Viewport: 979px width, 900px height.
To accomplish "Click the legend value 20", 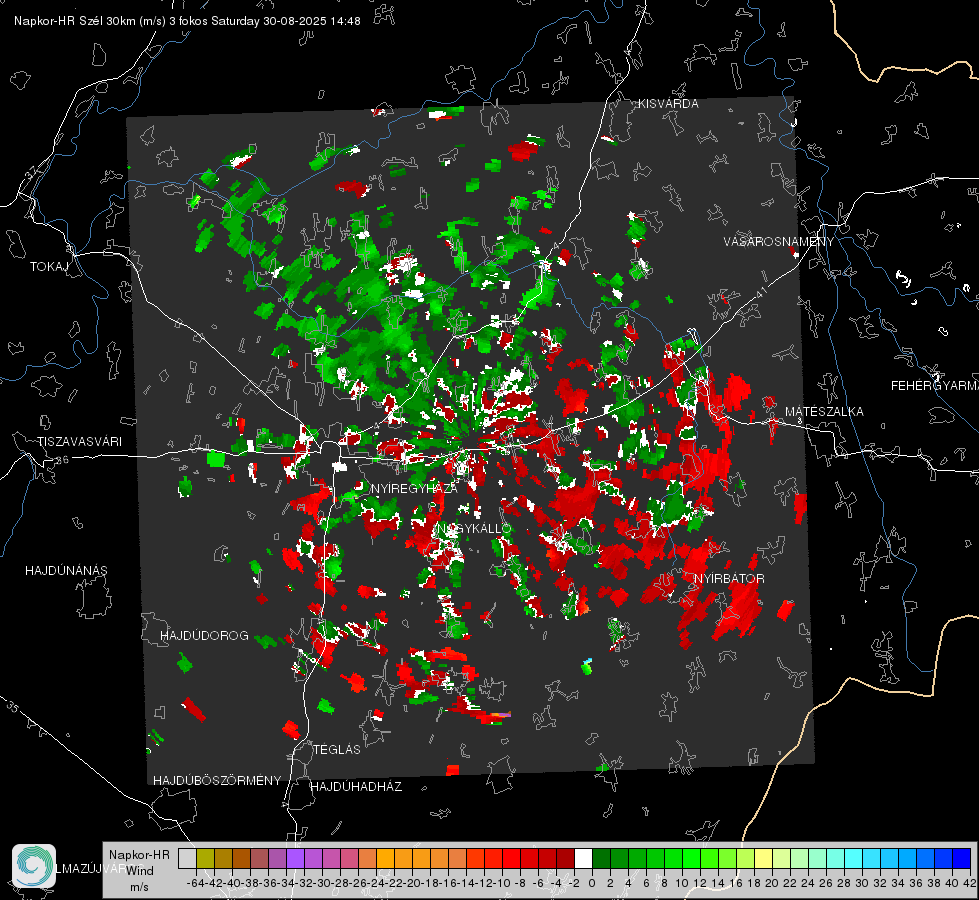I will [x=772, y=883].
